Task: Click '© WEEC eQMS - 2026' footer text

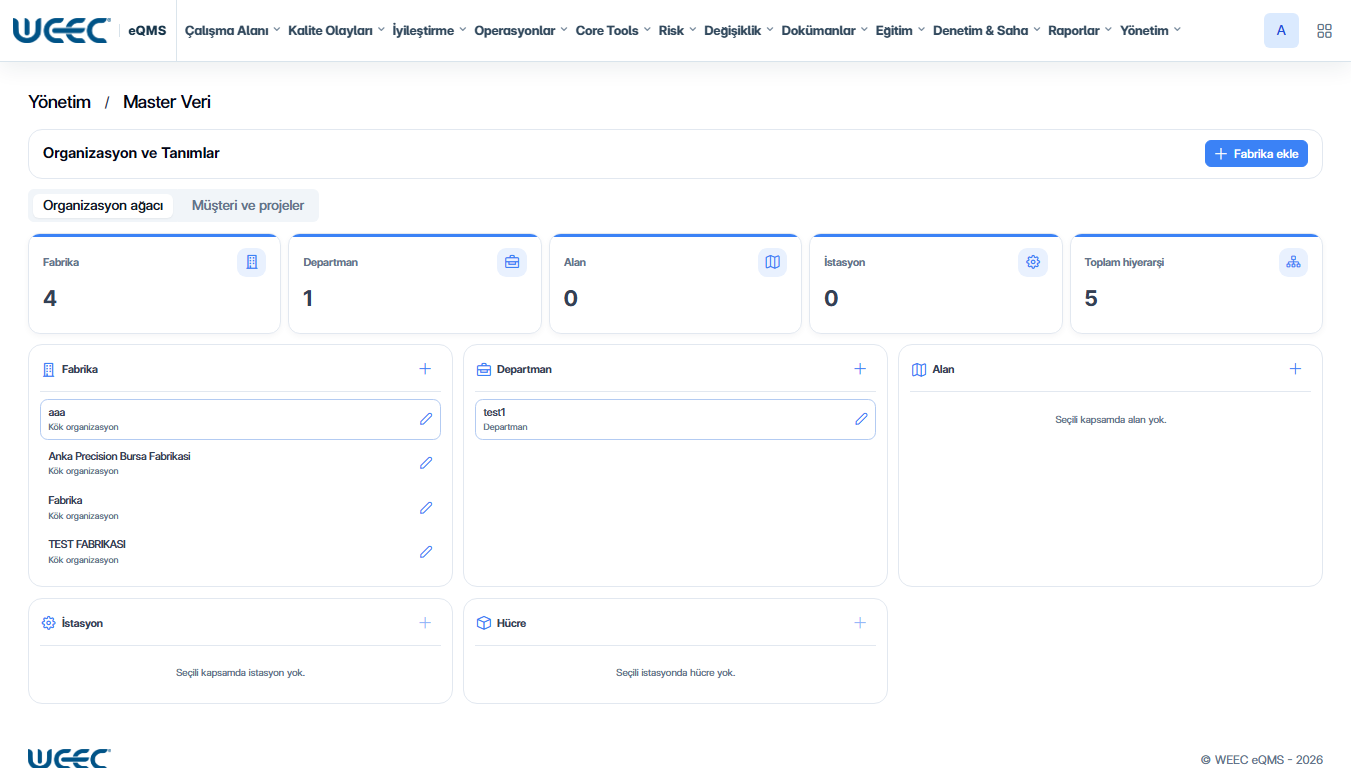Action: [x=1262, y=760]
